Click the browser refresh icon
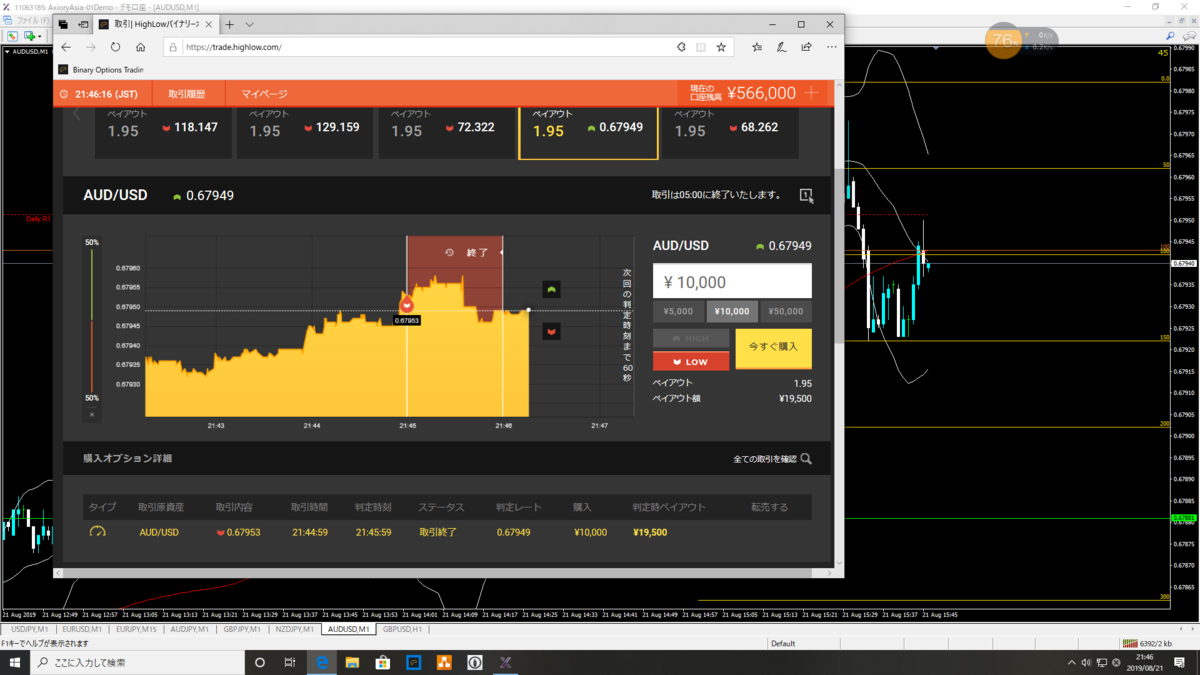1200x675 pixels. (x=115, y=47)
